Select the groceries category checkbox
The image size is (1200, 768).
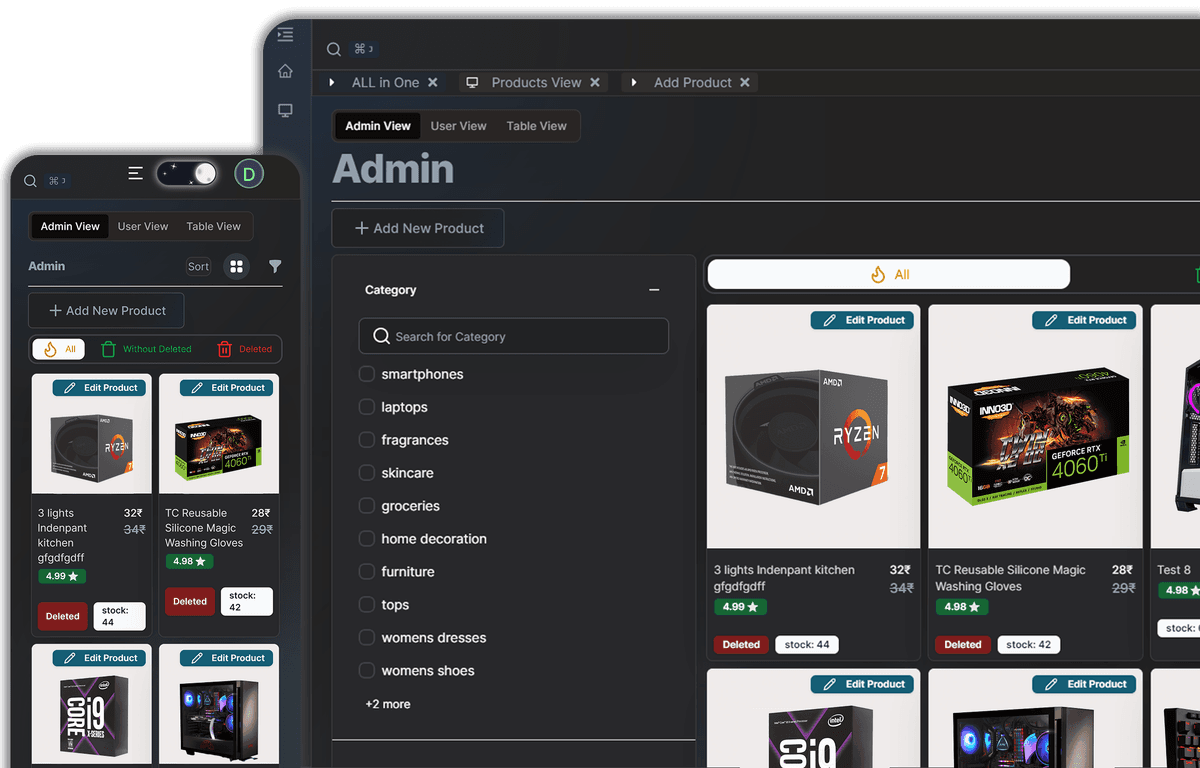tap(367, 506)
